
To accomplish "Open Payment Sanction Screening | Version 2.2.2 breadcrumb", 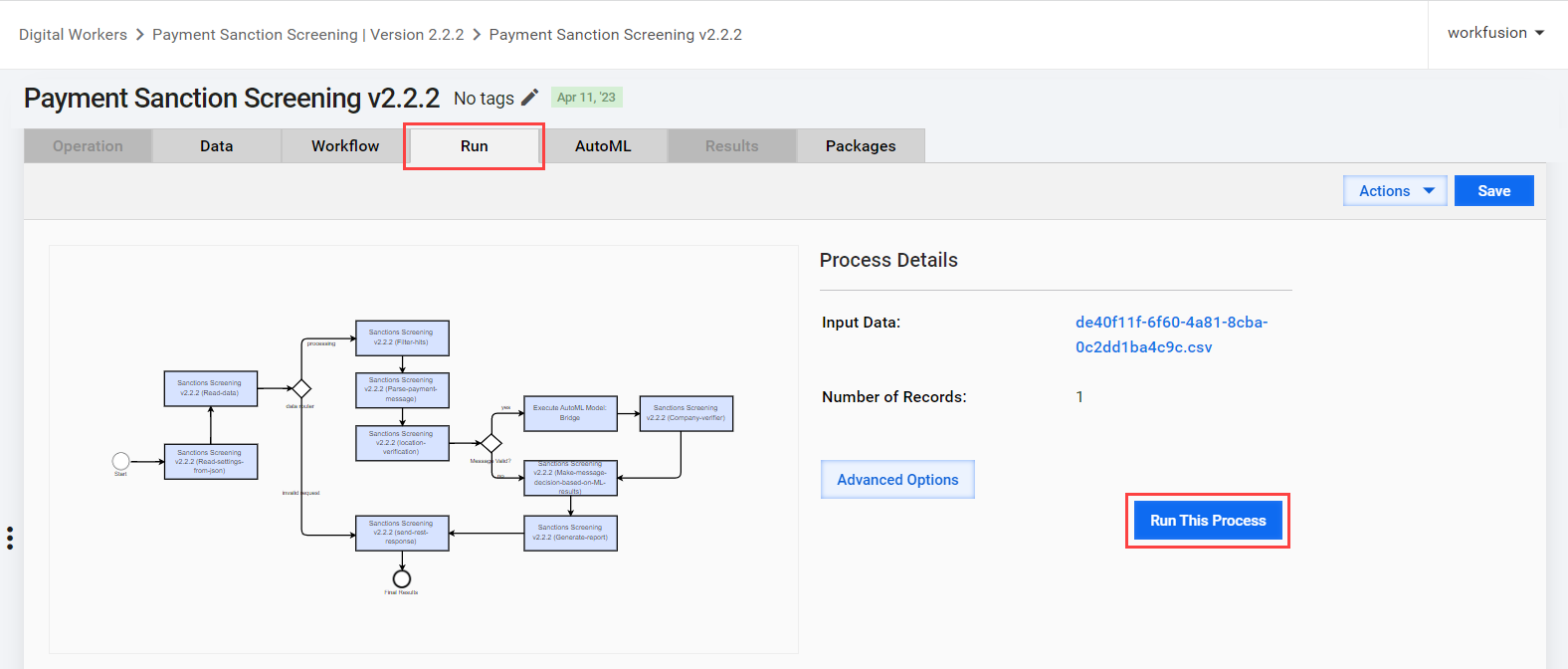I will click(308, 34).
